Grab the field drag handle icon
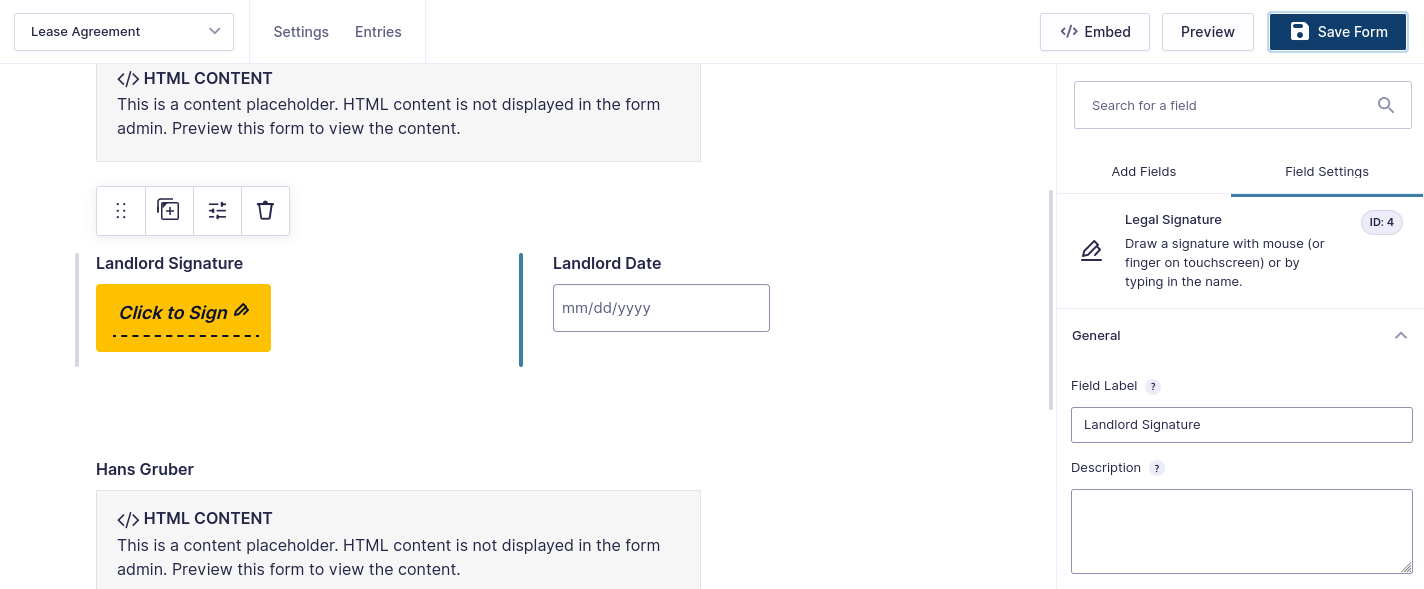Screen dimensions: 1424x589 pyautogui.click(x=120, y=210)
